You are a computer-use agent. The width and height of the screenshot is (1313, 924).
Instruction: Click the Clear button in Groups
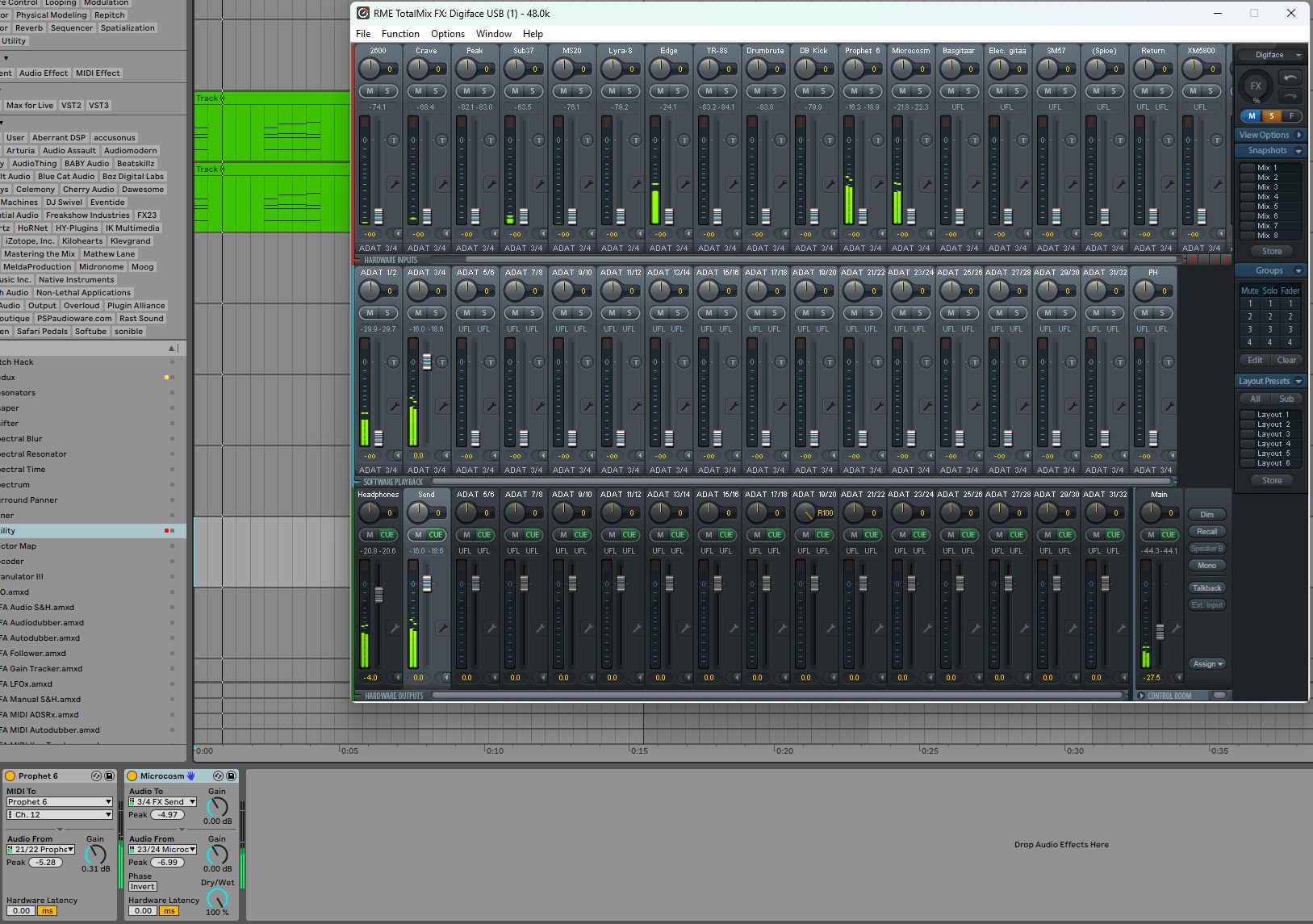1287,360
